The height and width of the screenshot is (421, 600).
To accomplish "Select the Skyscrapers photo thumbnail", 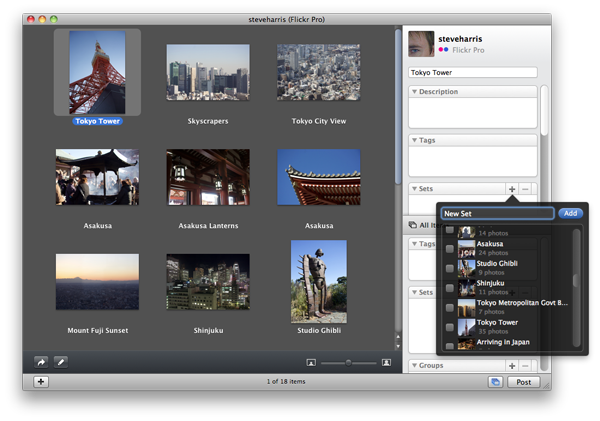I will pos(208,72).
